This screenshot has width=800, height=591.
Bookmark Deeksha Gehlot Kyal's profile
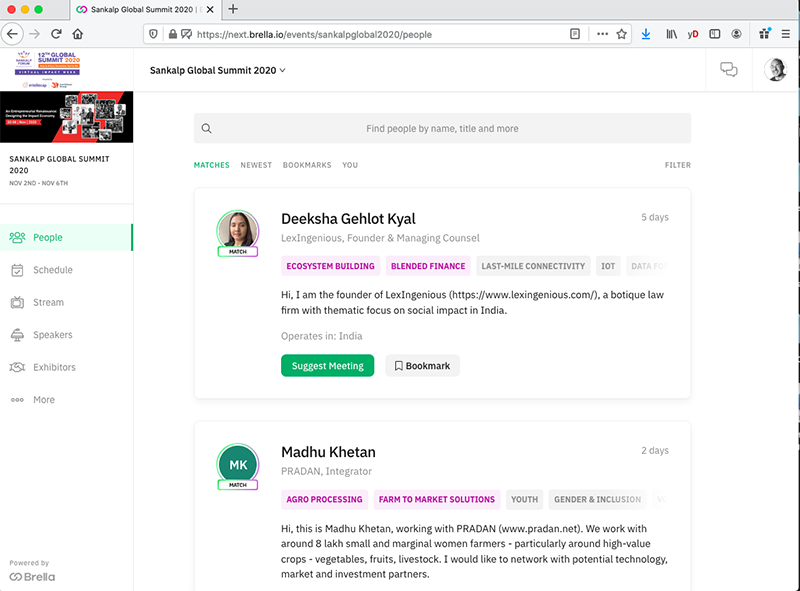(422, 366)
